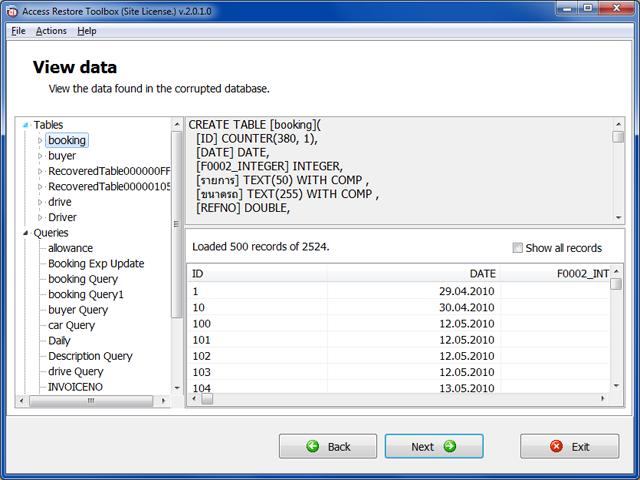Click date cell 30.04.2010

pyautogui.click(x=413, y=307)
